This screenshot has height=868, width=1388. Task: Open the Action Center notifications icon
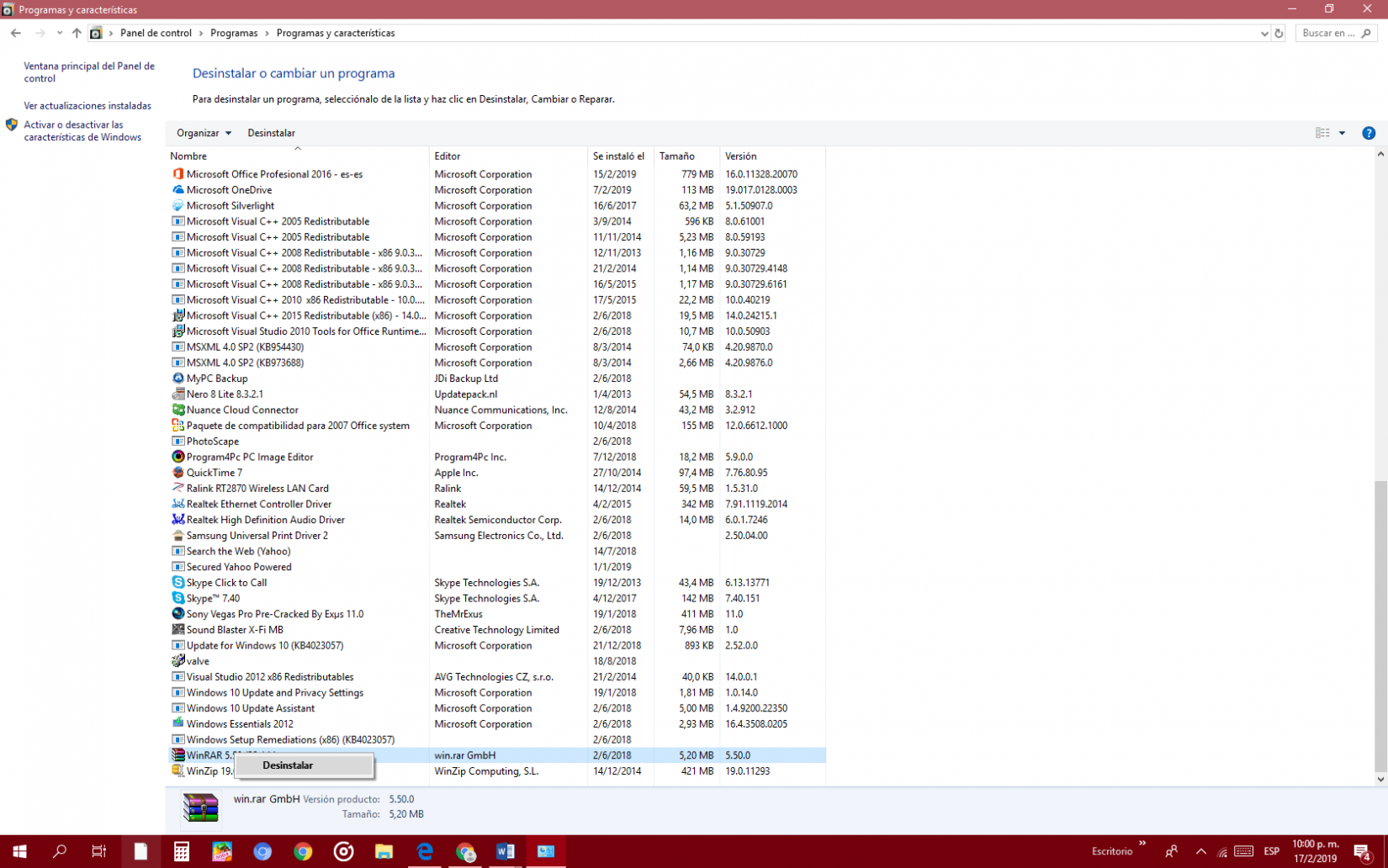pos(1363,851)
